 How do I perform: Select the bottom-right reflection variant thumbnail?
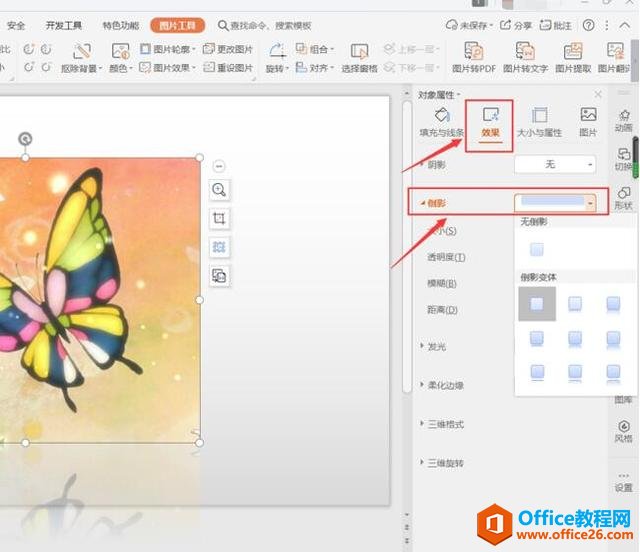pos(613,373)
